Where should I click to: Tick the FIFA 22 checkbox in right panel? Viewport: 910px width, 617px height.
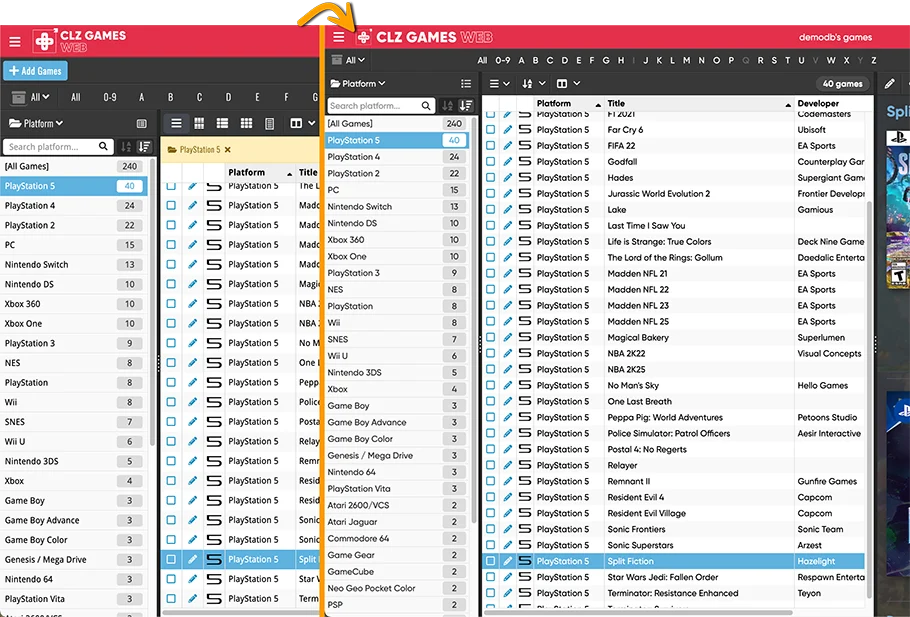(x=490, y=146)
